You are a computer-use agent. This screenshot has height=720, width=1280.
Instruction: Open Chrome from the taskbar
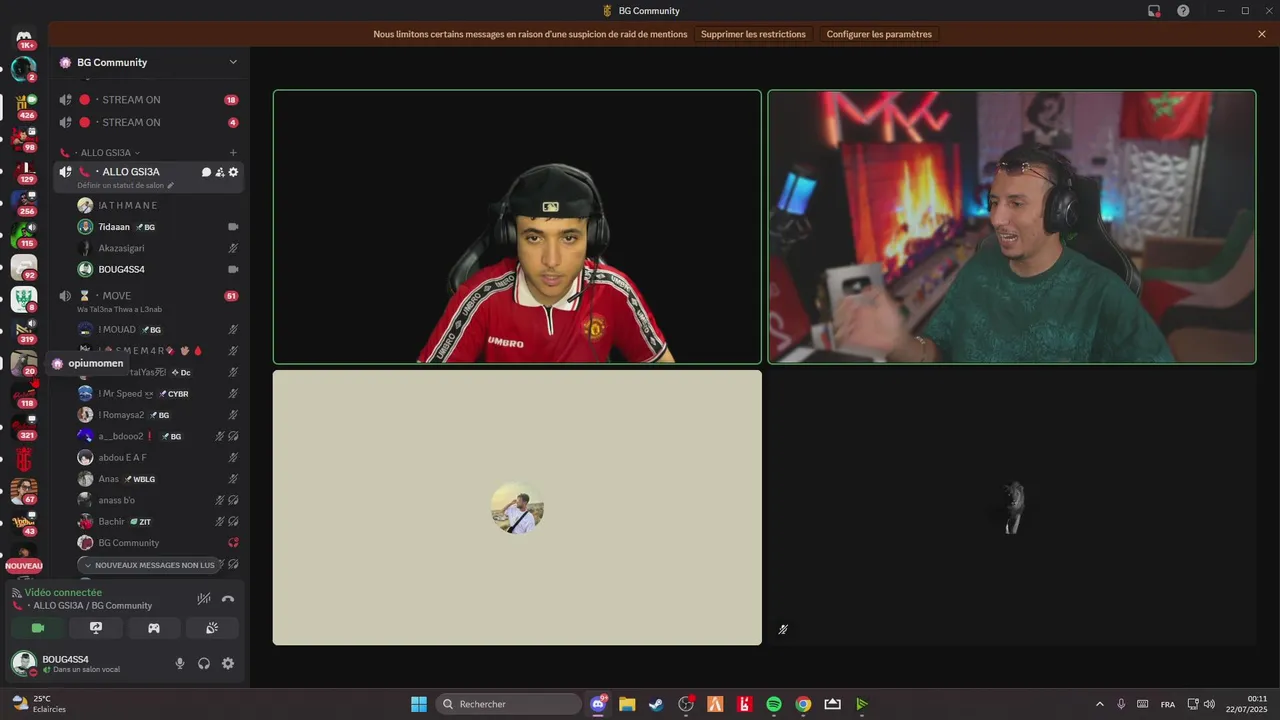[803, 704]
